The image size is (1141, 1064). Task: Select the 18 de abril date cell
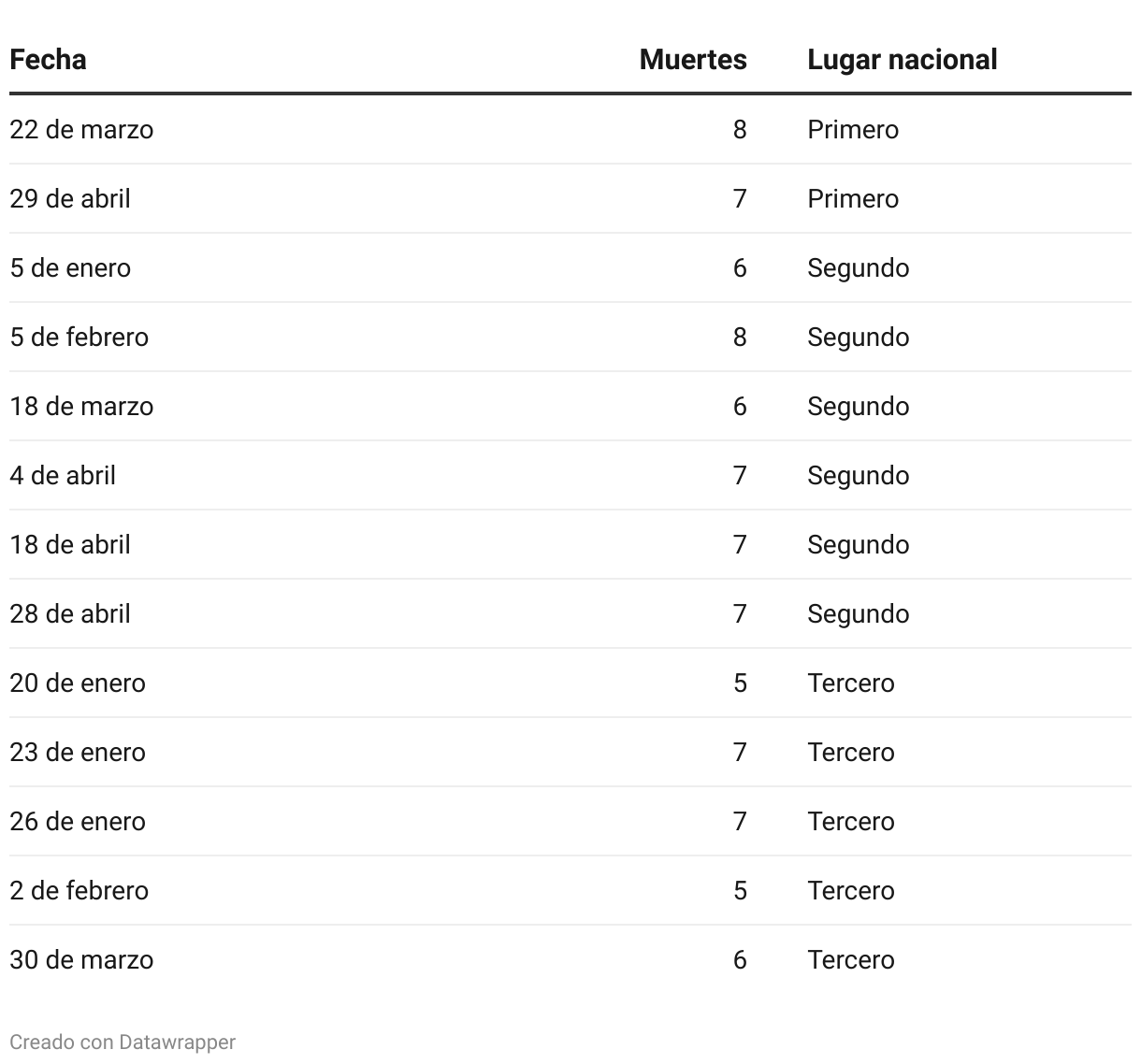coord(70,544)
